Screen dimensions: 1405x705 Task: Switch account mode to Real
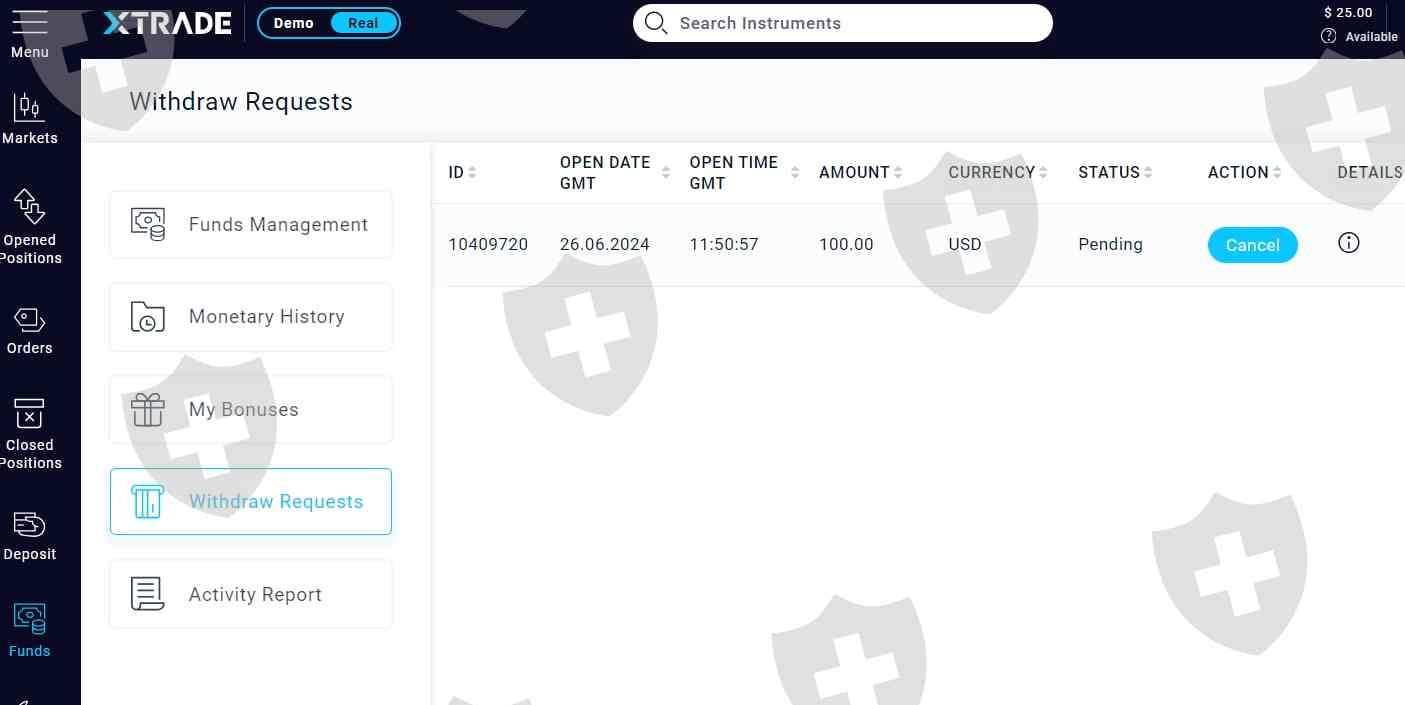[x=363, y=23]
